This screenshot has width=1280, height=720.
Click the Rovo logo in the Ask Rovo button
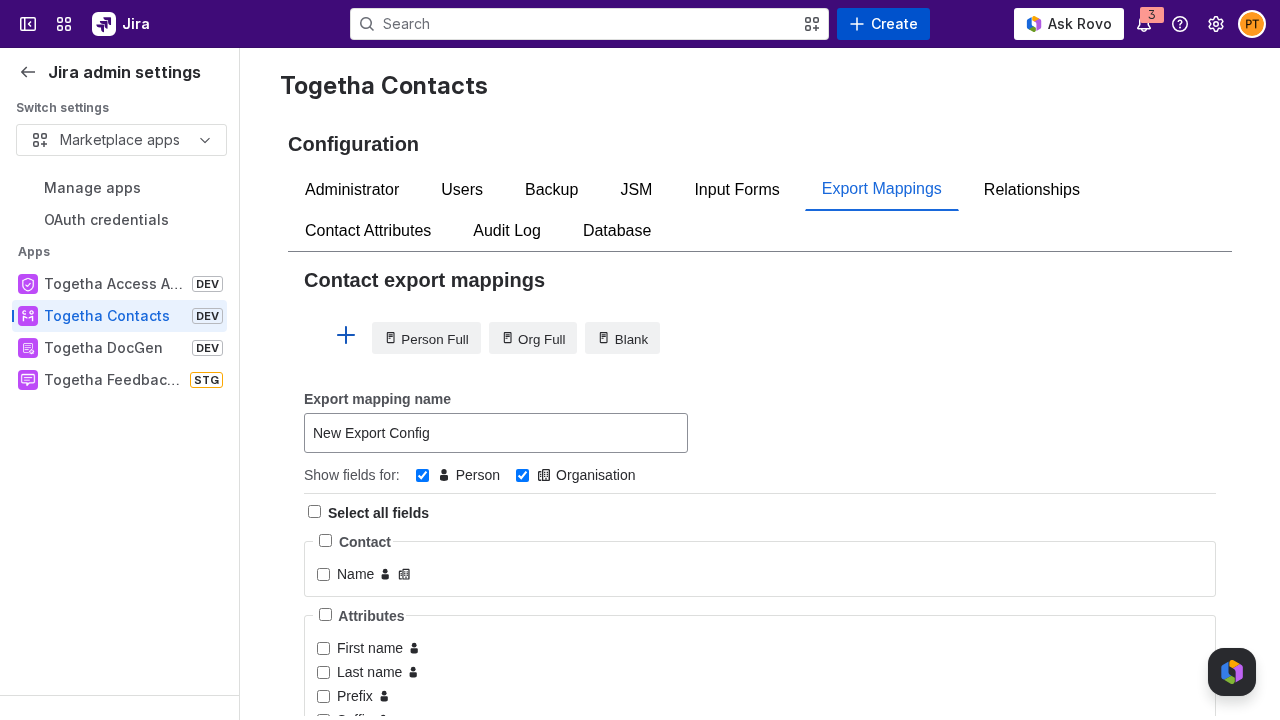[x=1034, y=24]
